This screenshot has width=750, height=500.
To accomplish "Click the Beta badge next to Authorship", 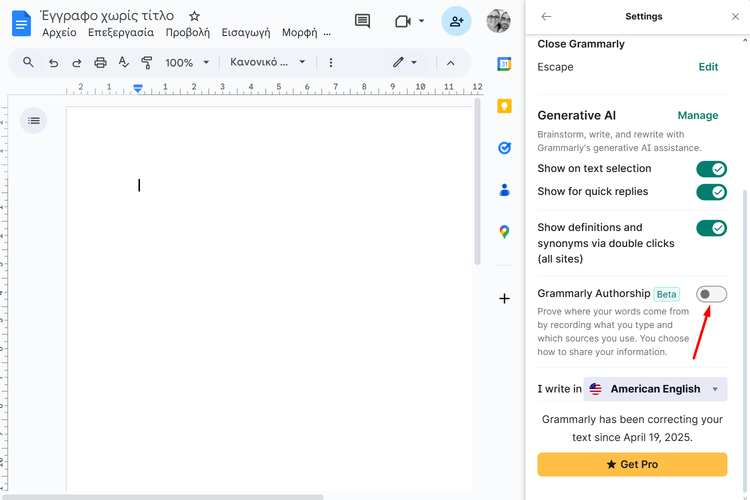I will [666, 294].
